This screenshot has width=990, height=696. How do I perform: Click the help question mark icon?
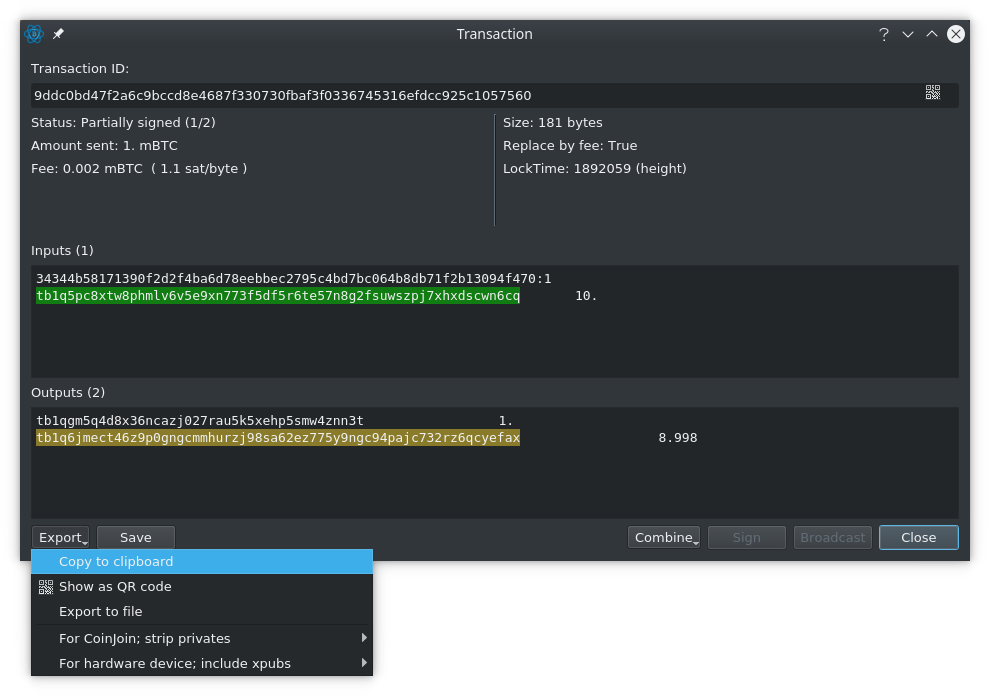pyautogui.click(x=884, y=34)
